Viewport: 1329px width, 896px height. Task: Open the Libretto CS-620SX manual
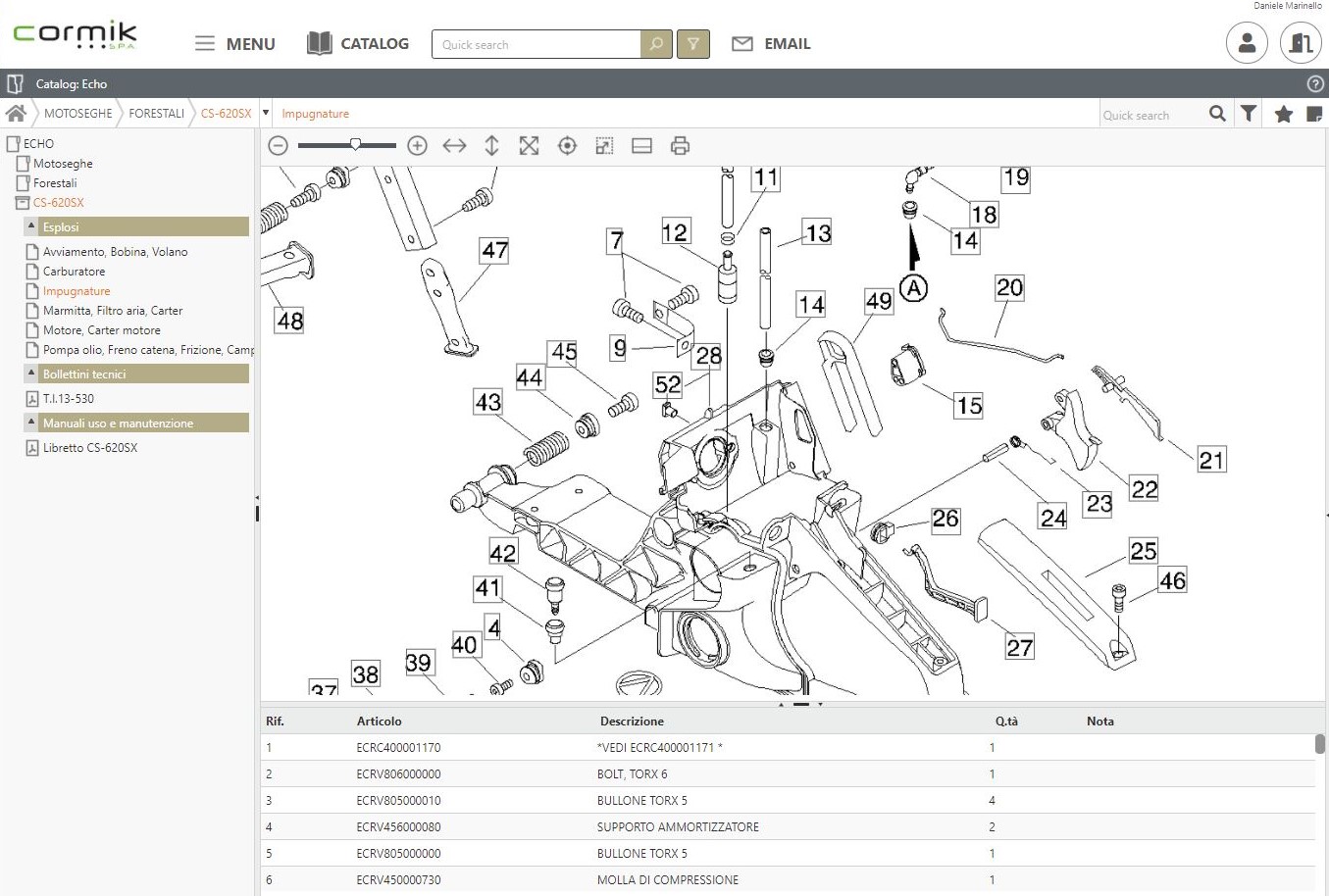tap(89, 448)
